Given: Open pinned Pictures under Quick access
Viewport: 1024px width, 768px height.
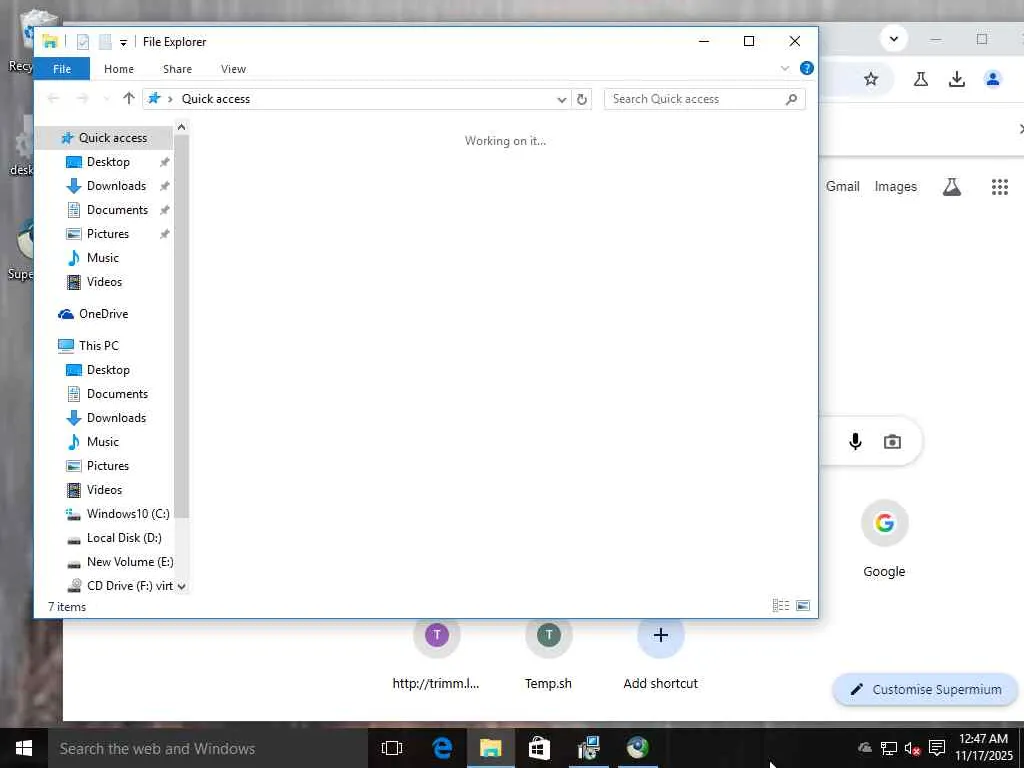Looking at the screenshot, I should click(x=107, y=234).
